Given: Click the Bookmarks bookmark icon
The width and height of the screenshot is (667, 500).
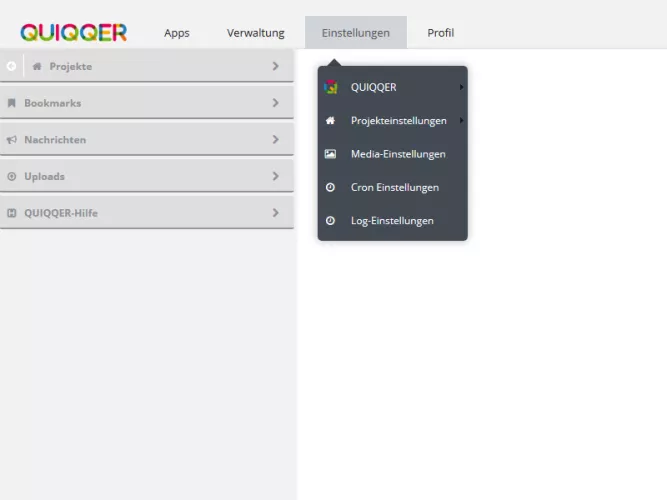Looking at the screenshot, I should [12, 103].
